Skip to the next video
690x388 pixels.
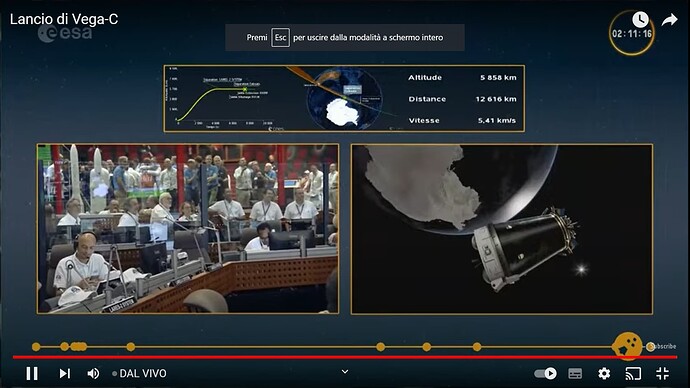pos(65,373)
